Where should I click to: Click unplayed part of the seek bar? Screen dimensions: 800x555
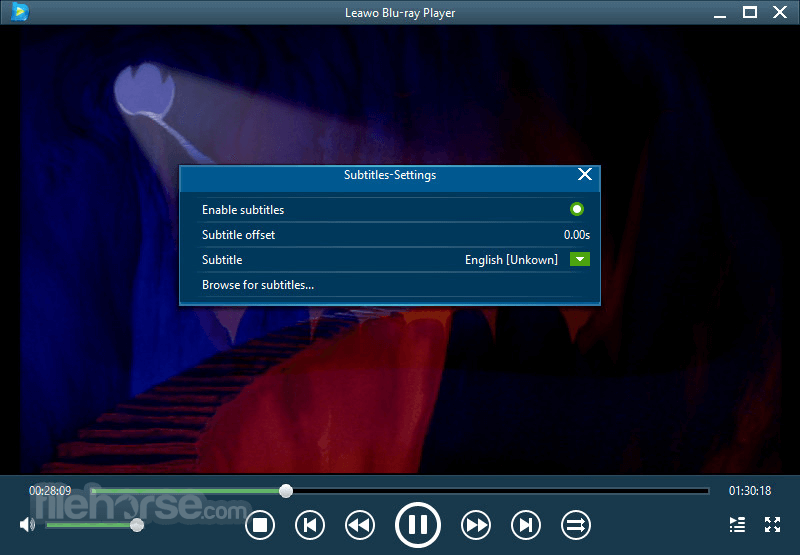click(501, 491)
